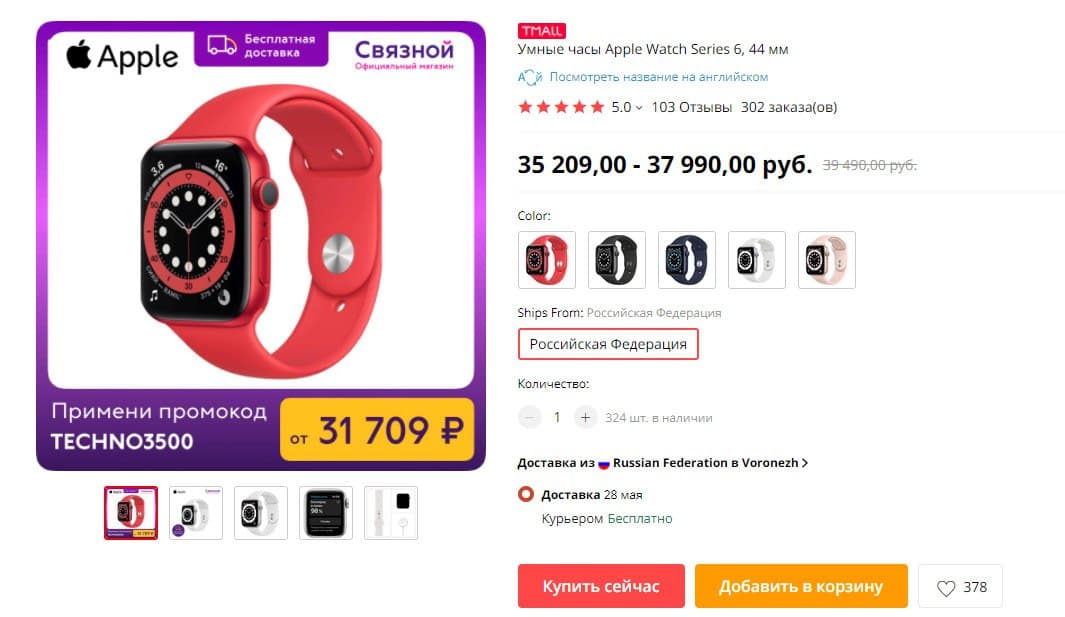Choose the red watch color swatch

point(547,260)
